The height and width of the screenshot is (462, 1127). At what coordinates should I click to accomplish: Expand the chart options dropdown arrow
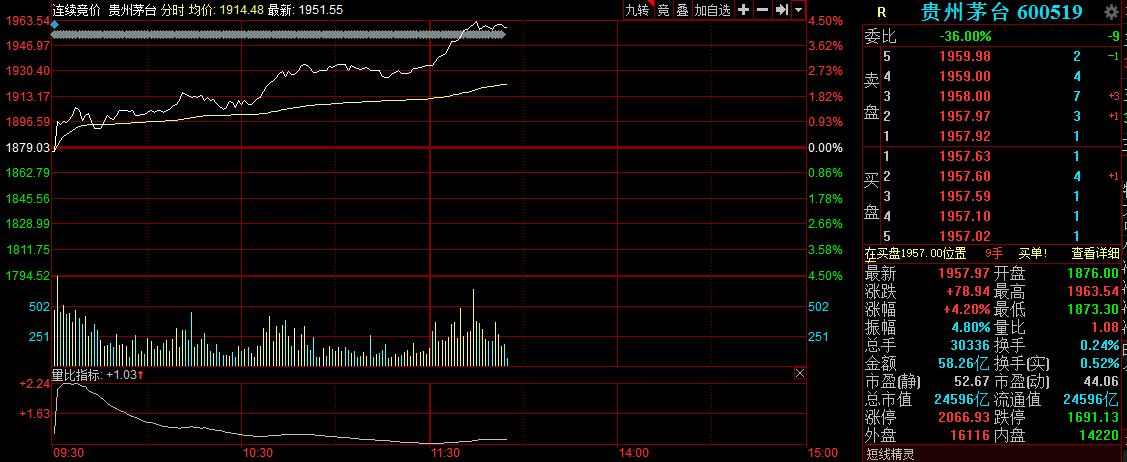[797, 10]
